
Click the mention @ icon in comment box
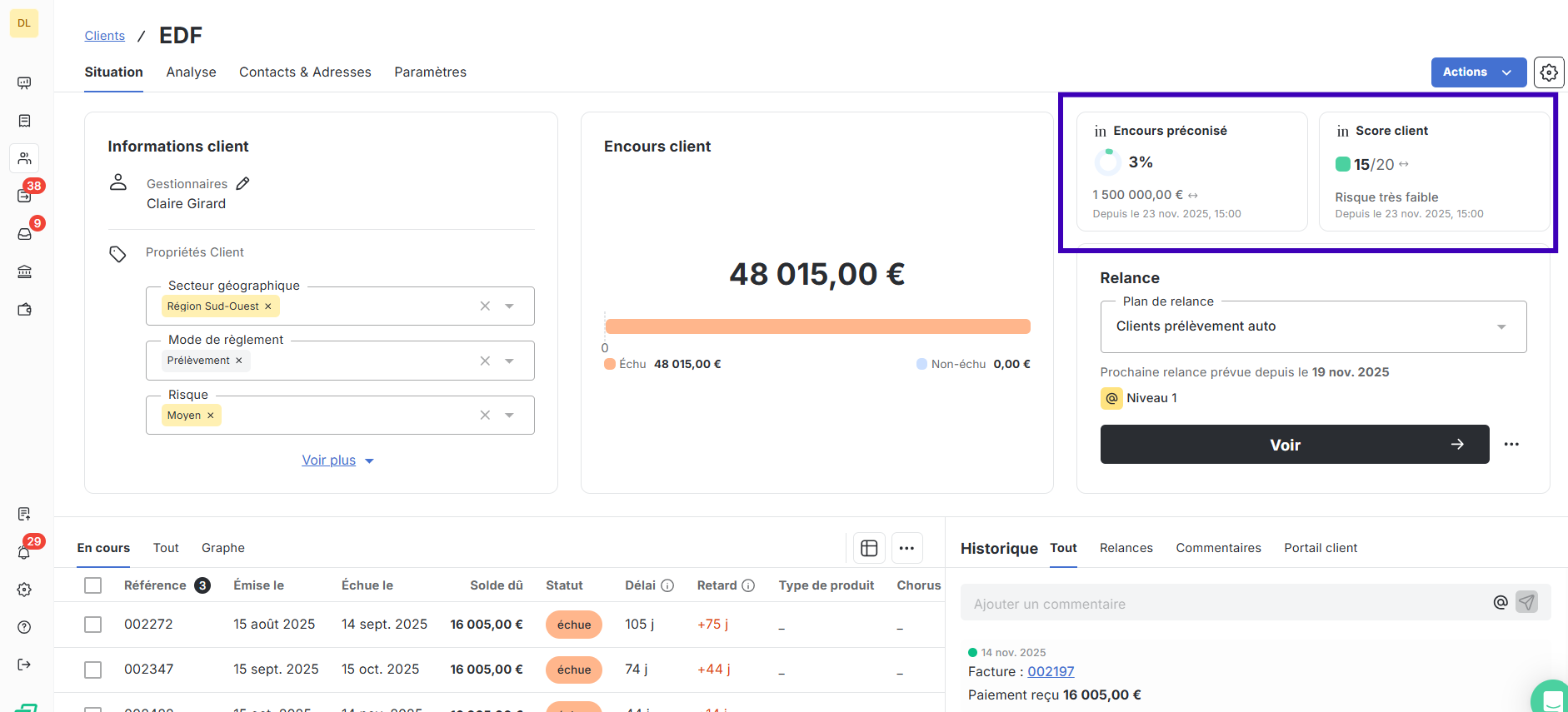pos(1501,602)
